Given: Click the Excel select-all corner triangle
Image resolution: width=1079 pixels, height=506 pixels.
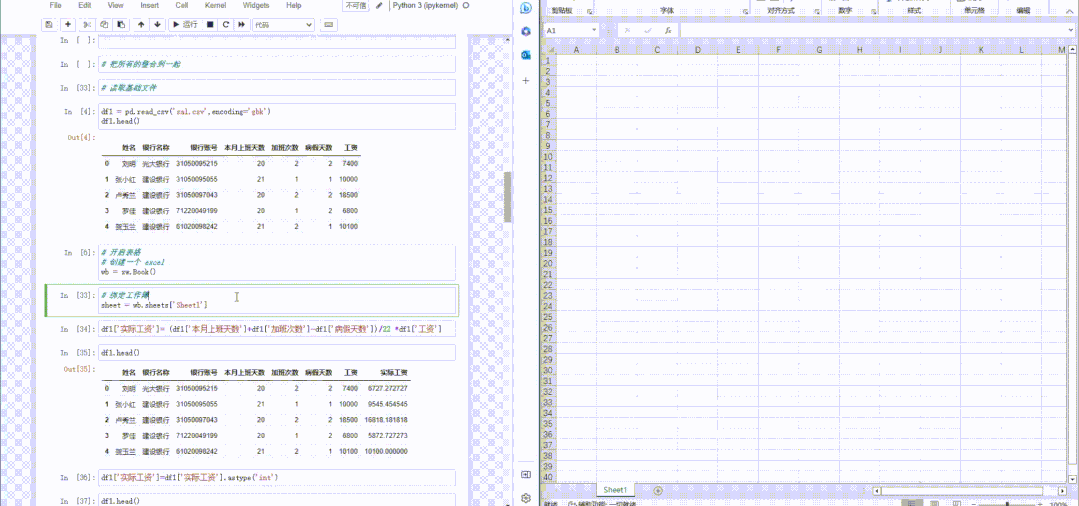Looking at the screenshot, I should click(x=549, y=50).
